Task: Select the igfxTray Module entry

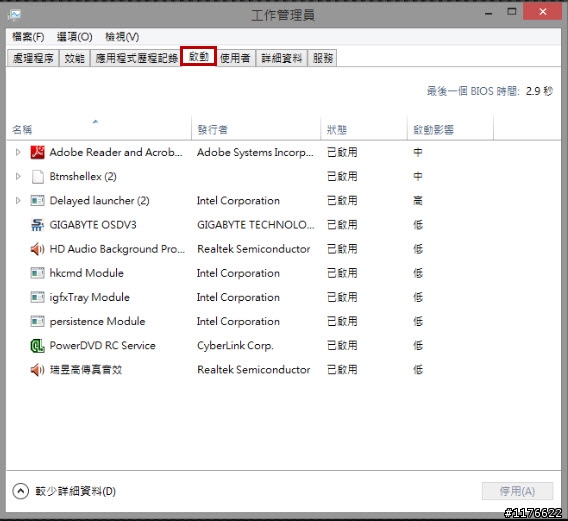Action: click(89, 297)
